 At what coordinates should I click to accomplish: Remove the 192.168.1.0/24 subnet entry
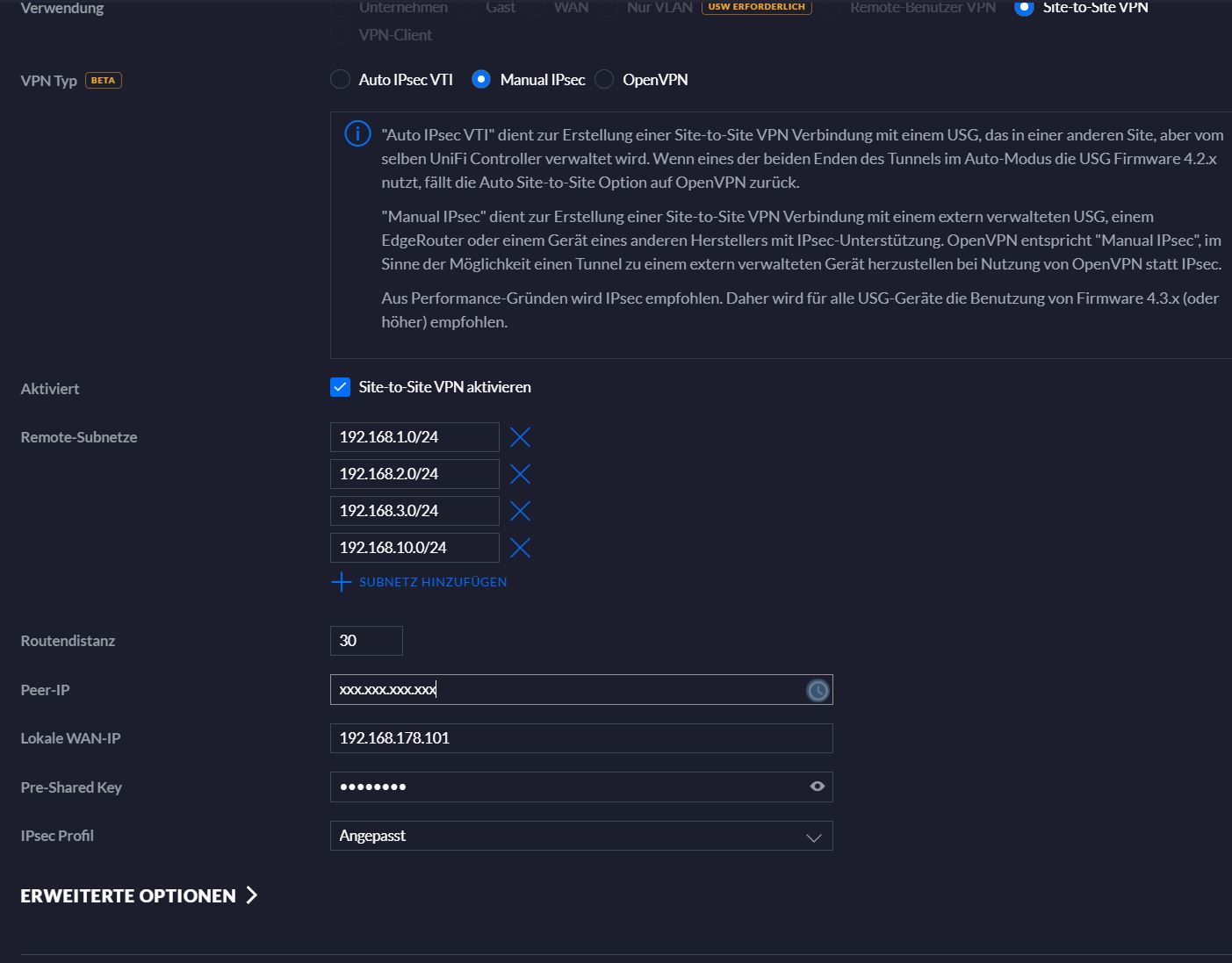click(x=520, y=437)
